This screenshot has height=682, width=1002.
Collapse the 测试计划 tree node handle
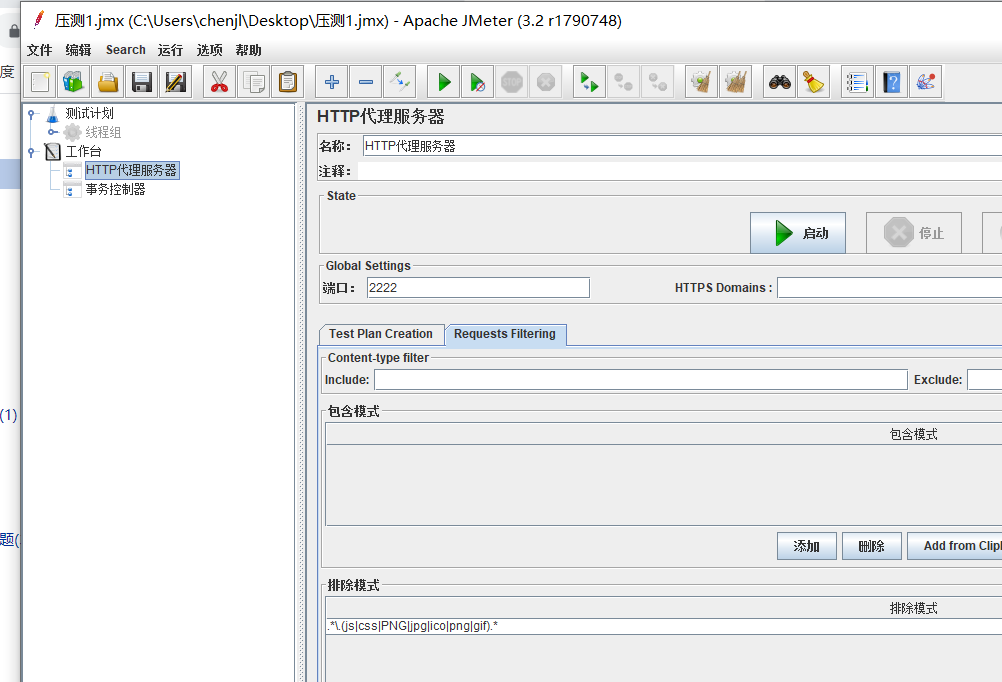[x=31, y=114]
